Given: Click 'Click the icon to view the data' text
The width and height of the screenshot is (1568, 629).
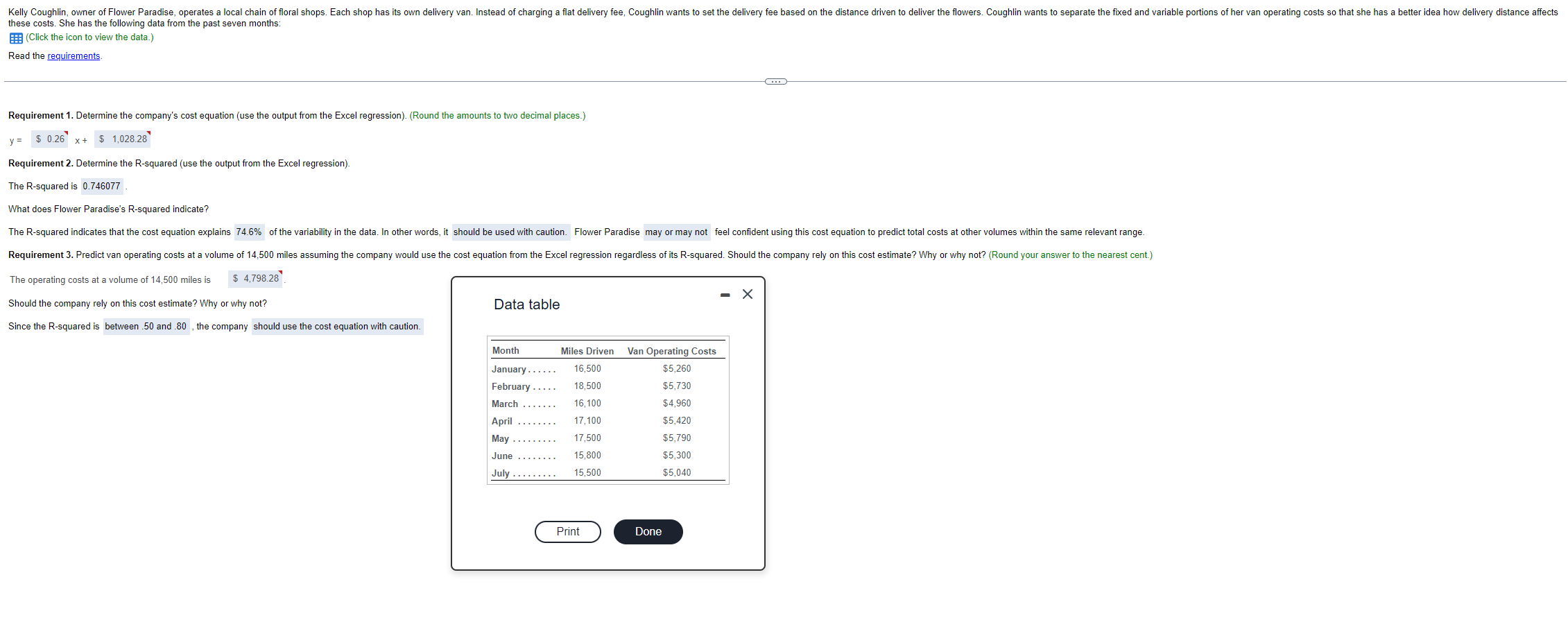Looking at the screenshot, I should pos(90,37).
